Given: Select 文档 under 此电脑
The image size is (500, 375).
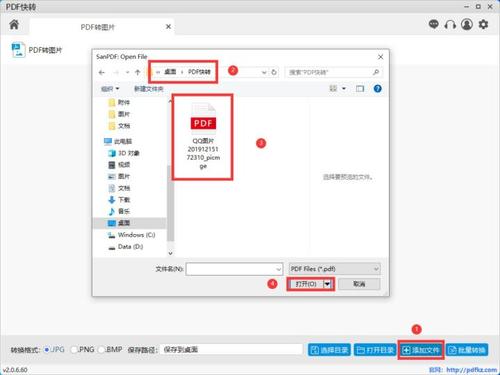Looking at the screenshot, I should (x=119, y=188).
